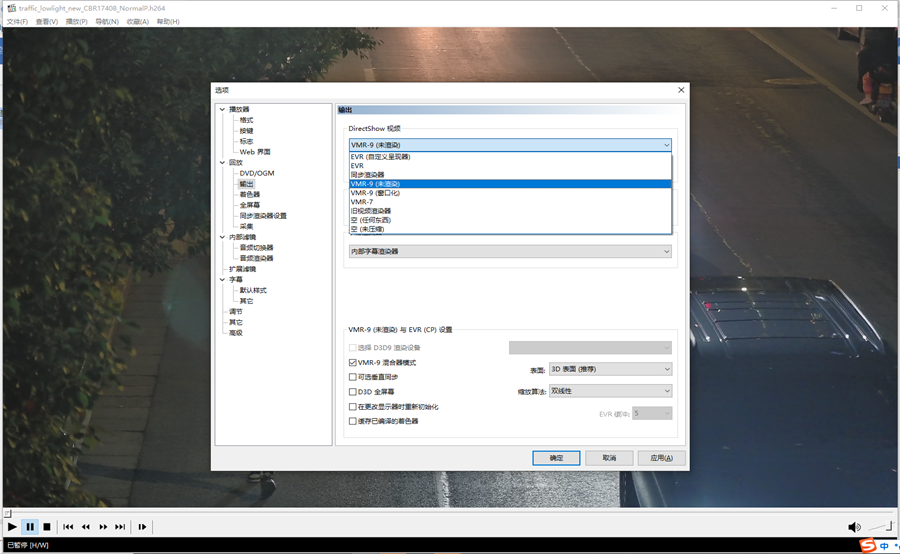Click the fast-forward (increase speed) icon
This screenshot has height=554, width=900.
click(103, 526)
